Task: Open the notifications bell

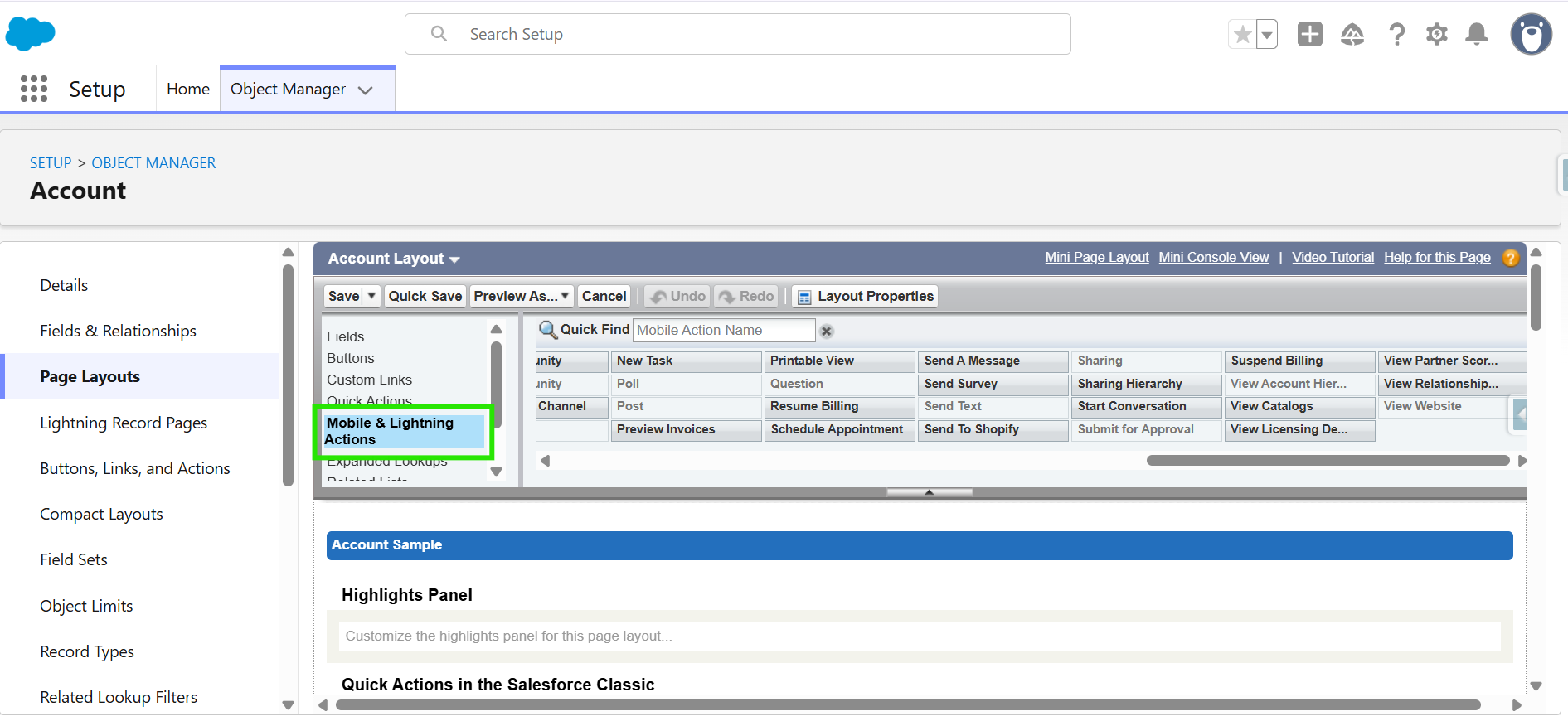Action: pyautogui.click(x=1477, y=34)
